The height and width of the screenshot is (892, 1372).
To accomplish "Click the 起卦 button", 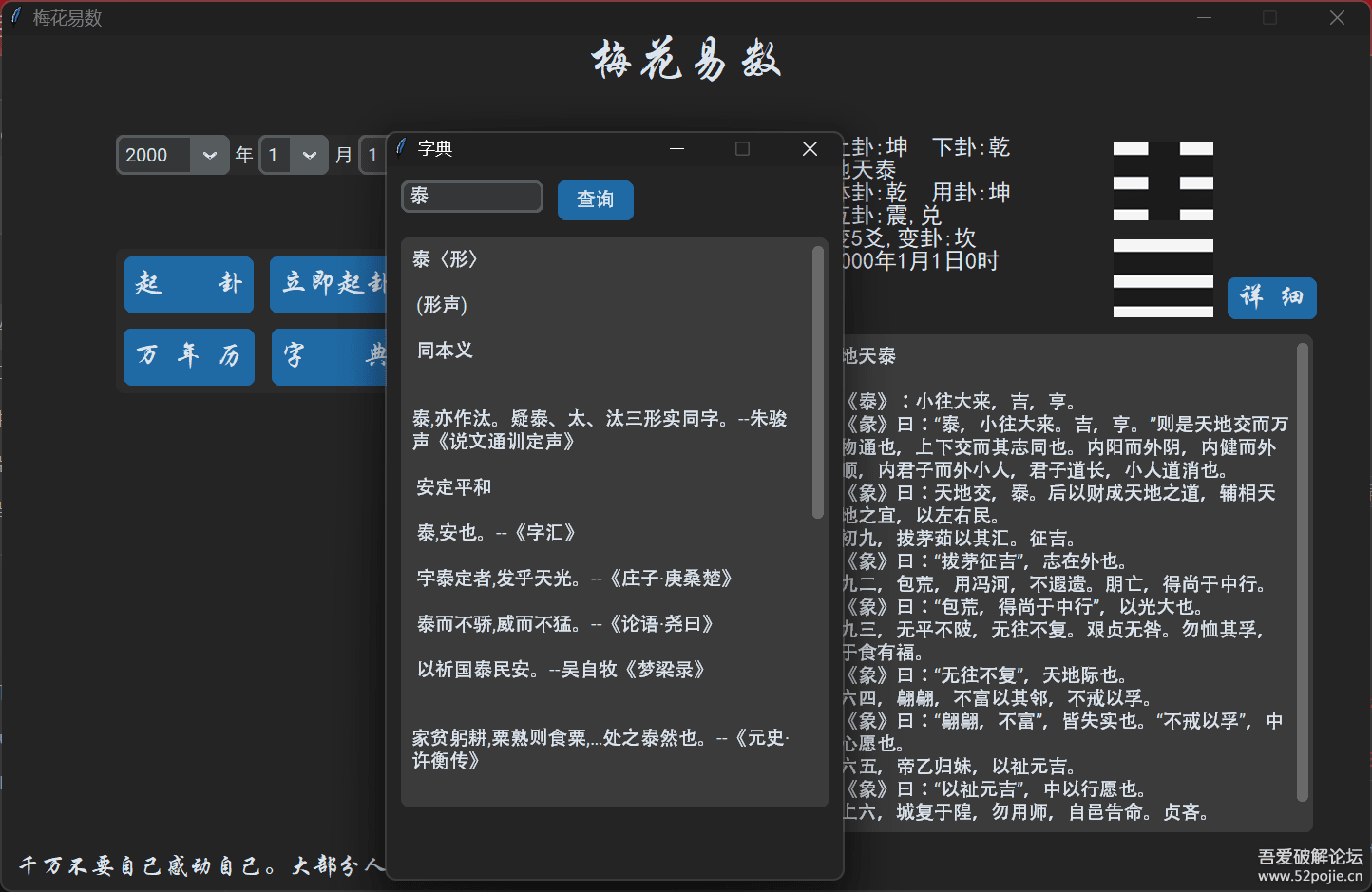I will tap(189, 284).
